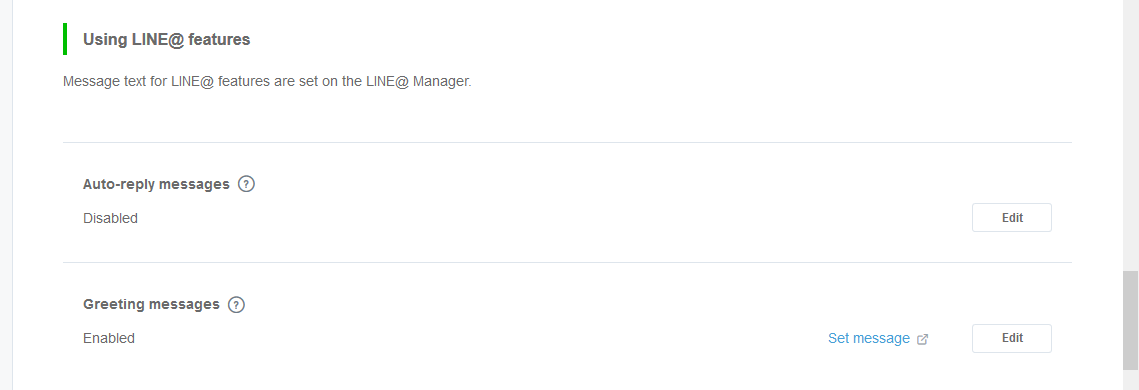The image size is (1139, 390).
Task: Follow the Set message link
Action: coord(869,338)
